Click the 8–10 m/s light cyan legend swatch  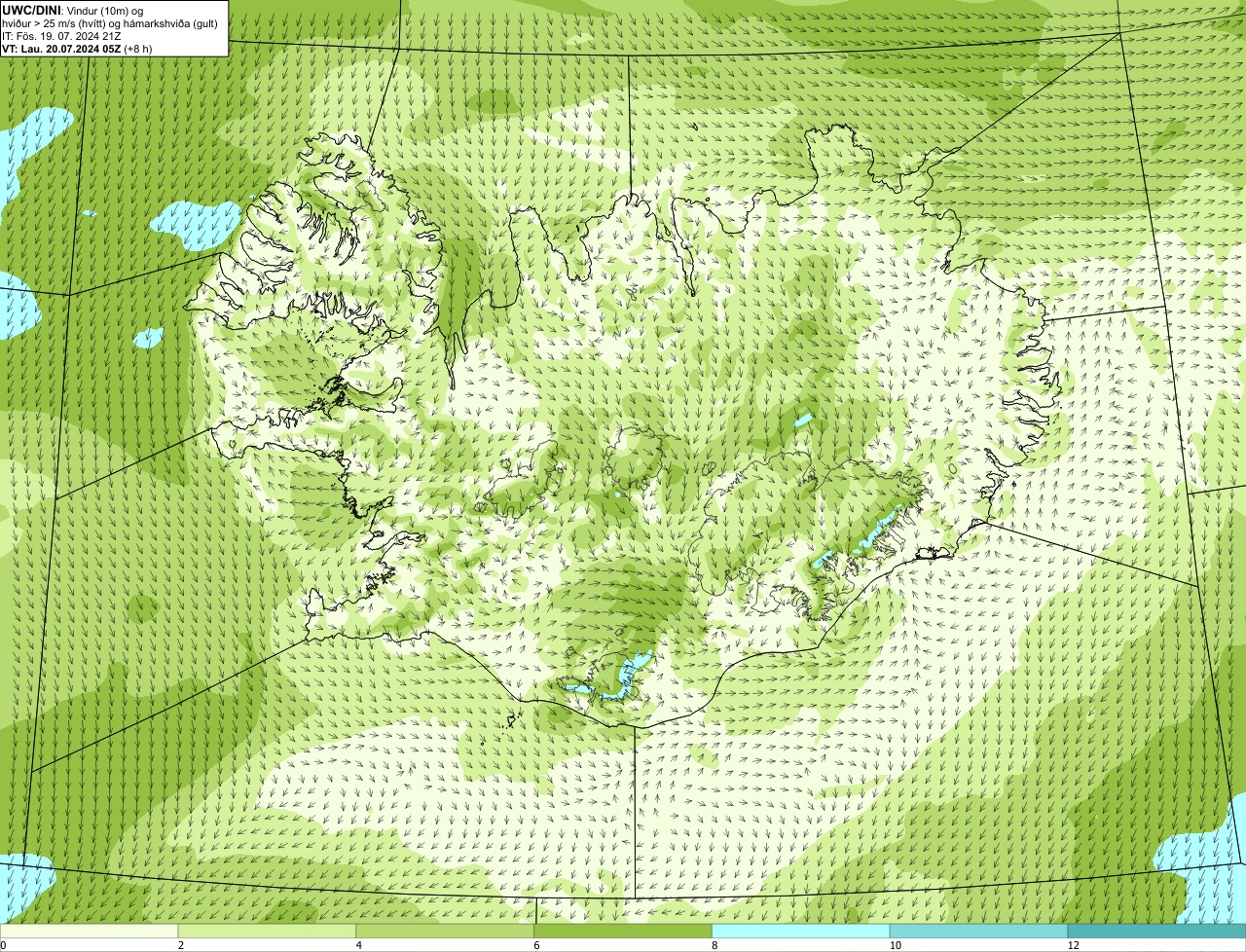coord(801,932)
